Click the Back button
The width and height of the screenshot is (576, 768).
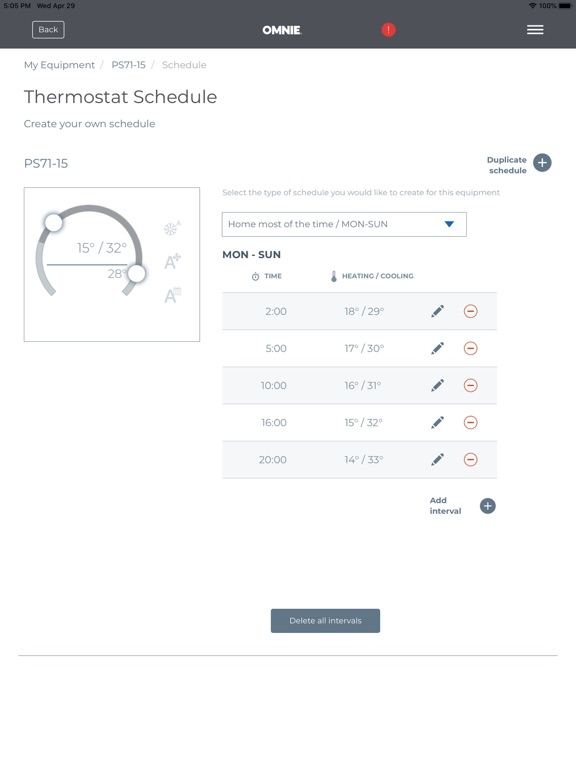(48, 30)
